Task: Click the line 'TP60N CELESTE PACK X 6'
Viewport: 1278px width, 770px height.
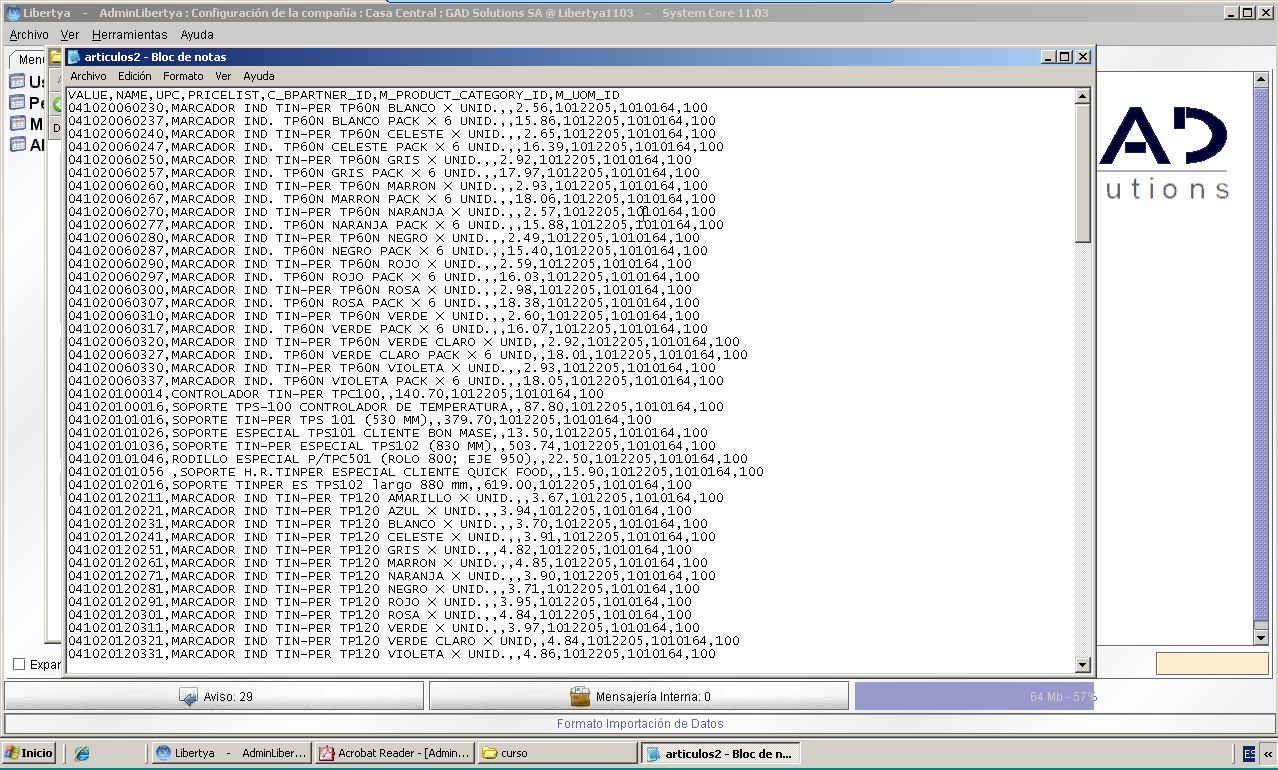Action: point(395,147)
